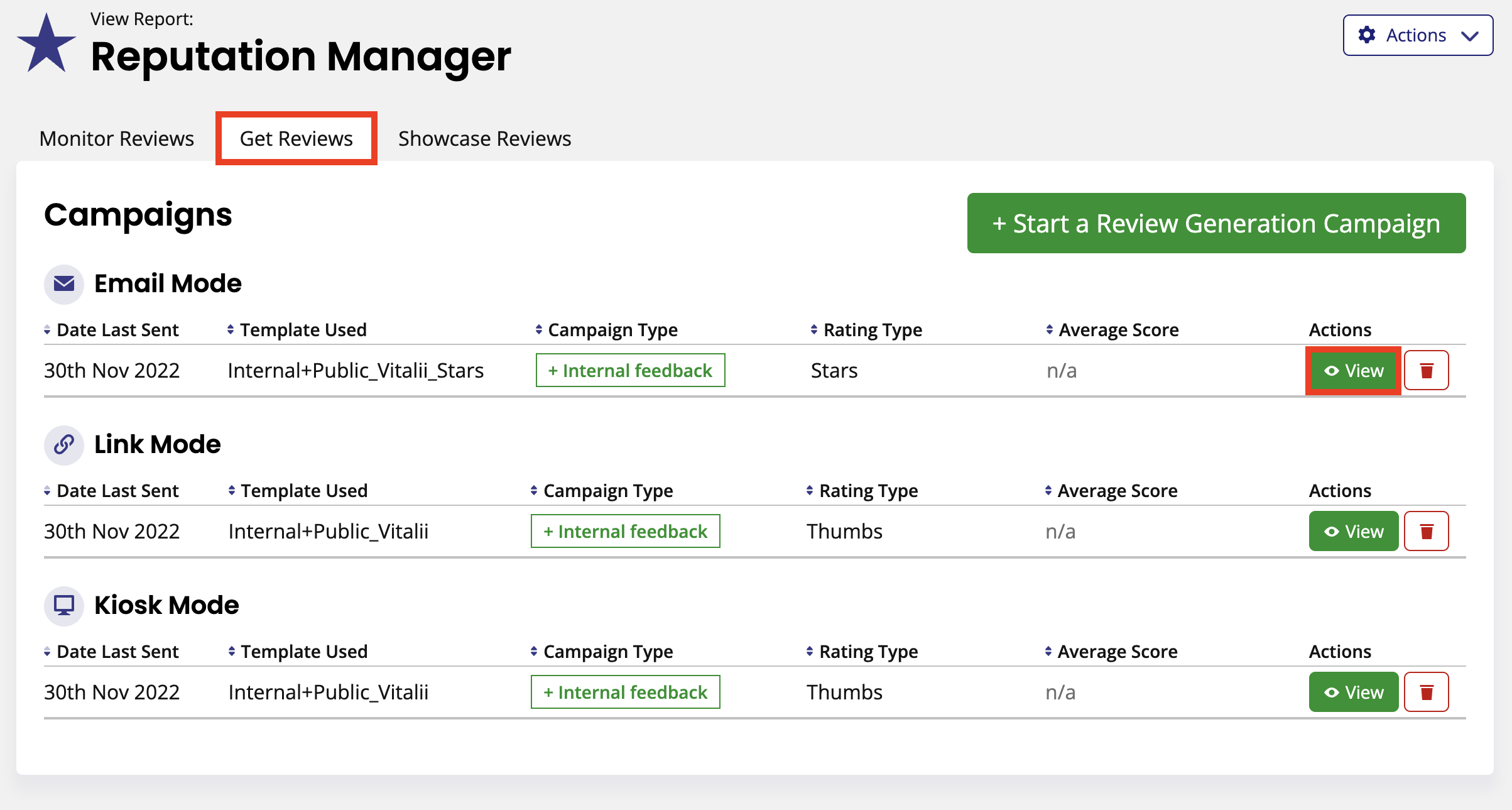1512x810 pixels.
Task: Sort Link Mode by Campaign Type
Action: pos(602,491)
